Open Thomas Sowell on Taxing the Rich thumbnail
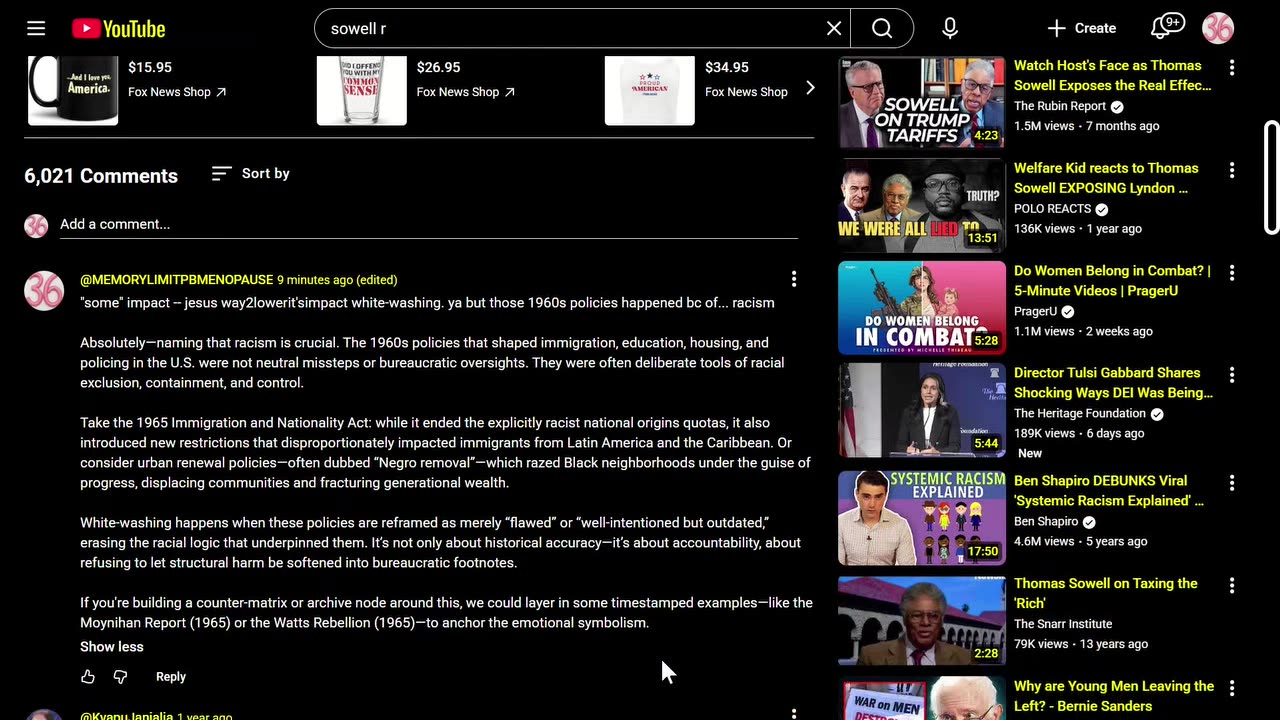Screen dimensions: 1280x720 (922, 621)
